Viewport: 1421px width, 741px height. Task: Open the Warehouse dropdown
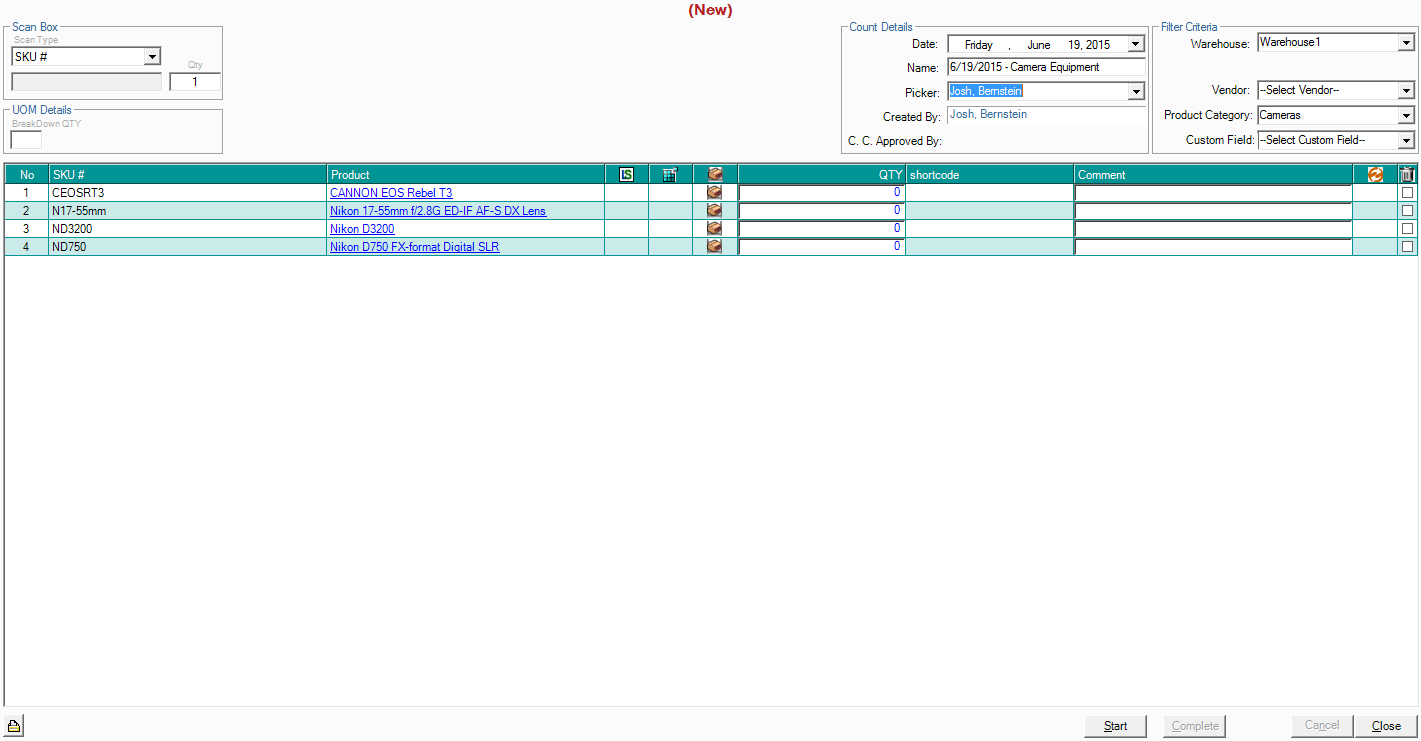pyautogui.click(x=1406, y=43)
